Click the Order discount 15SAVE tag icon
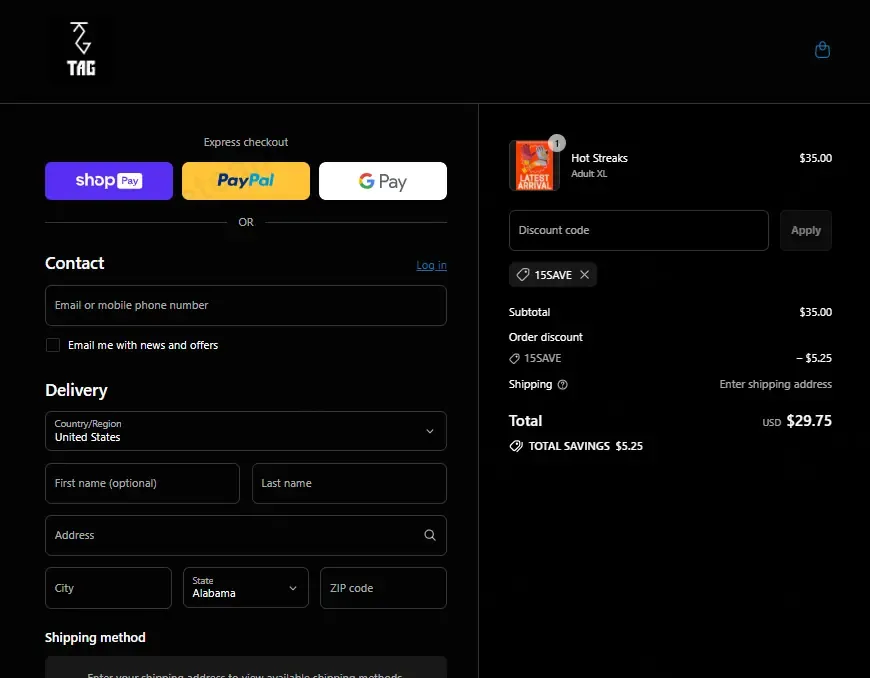The image size is (870, 678). (x=514, y=358)
